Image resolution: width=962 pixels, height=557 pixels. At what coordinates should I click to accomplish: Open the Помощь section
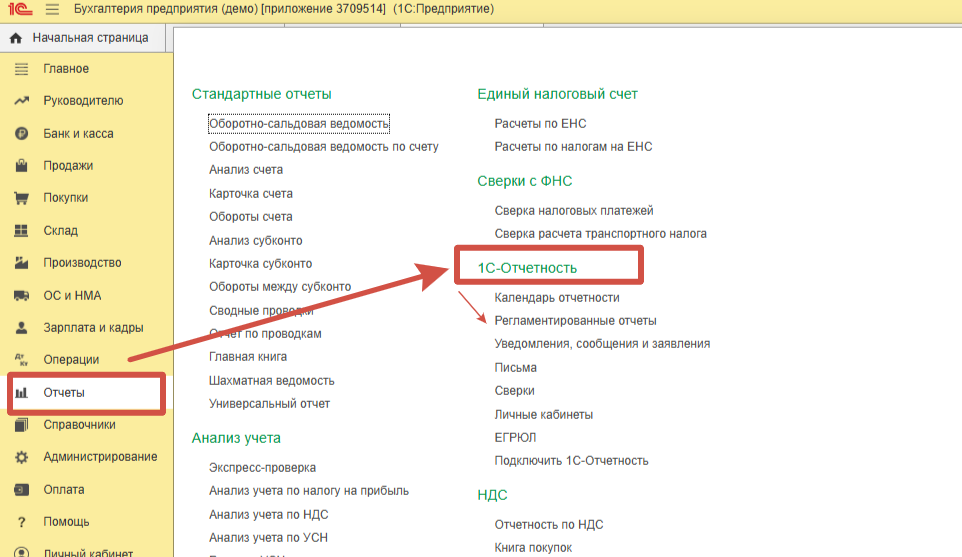[66, 522]
